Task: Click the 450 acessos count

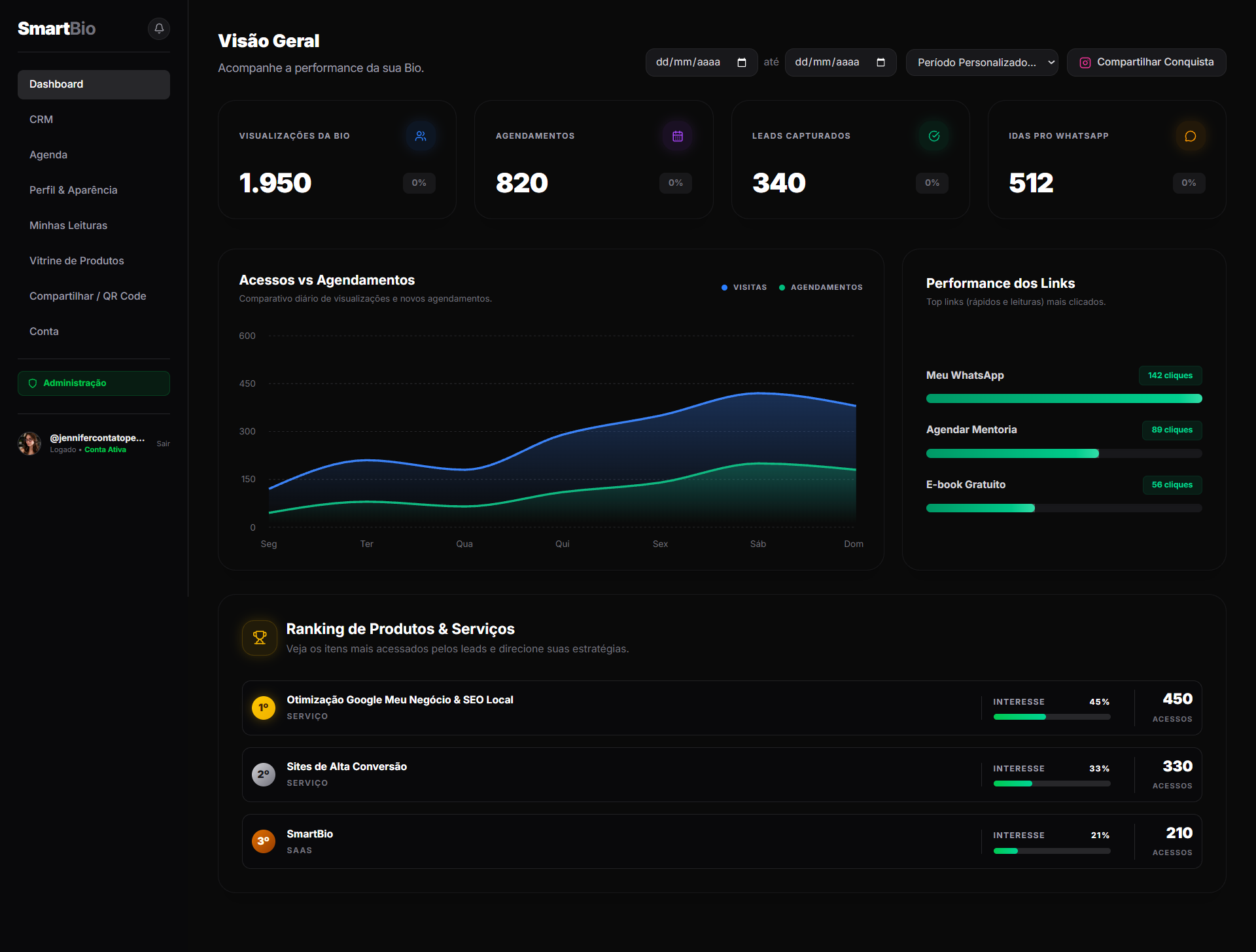Action: [x=1177, y=699]
